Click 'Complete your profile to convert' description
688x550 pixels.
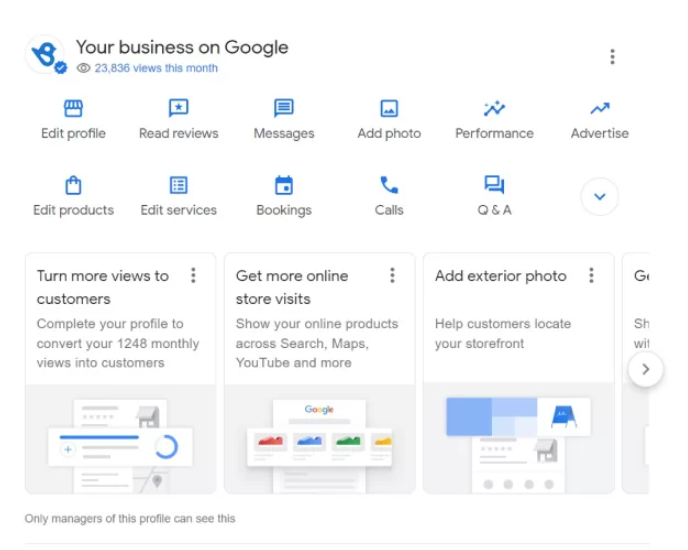118,343
